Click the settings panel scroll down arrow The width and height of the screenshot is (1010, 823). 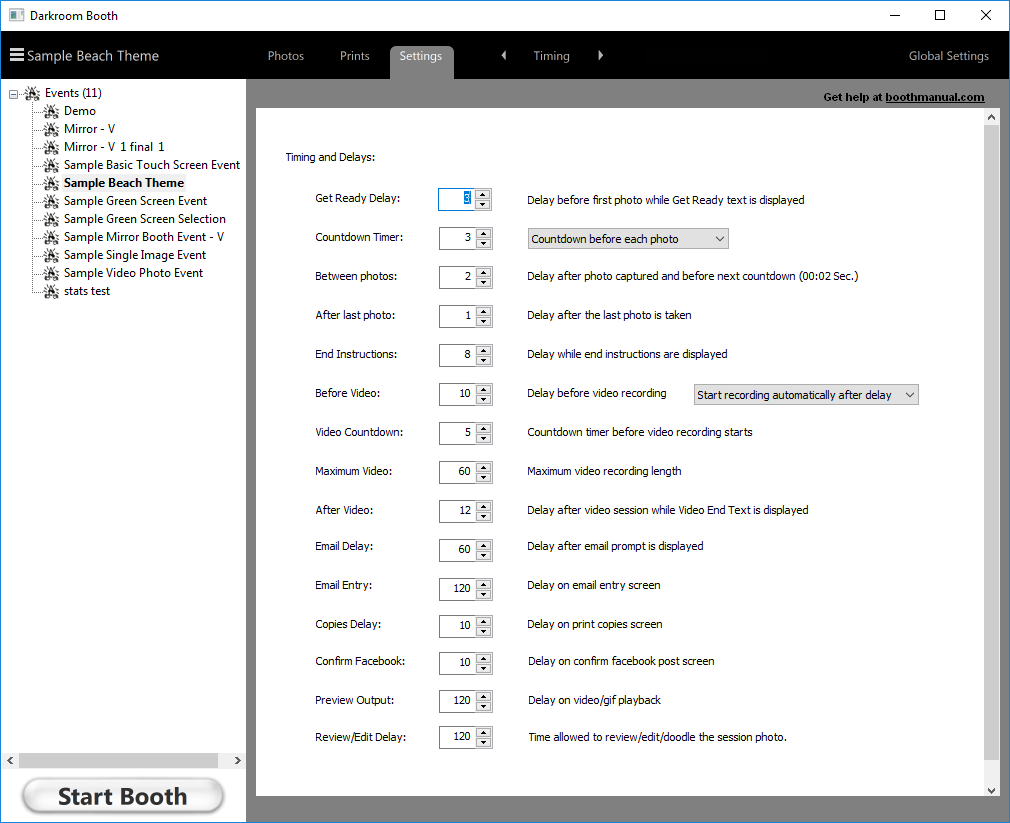coord(991,790)
